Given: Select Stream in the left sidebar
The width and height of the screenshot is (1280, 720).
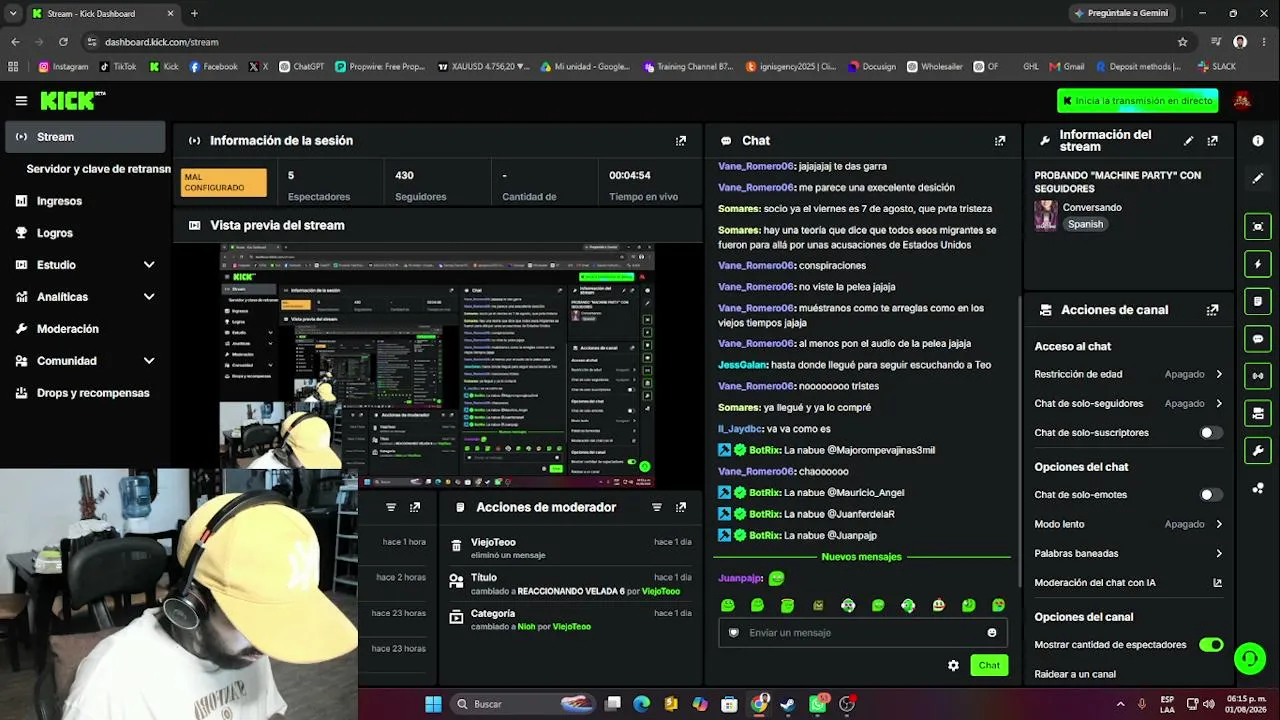Looking at the screenshot, I should click(86, 137).
